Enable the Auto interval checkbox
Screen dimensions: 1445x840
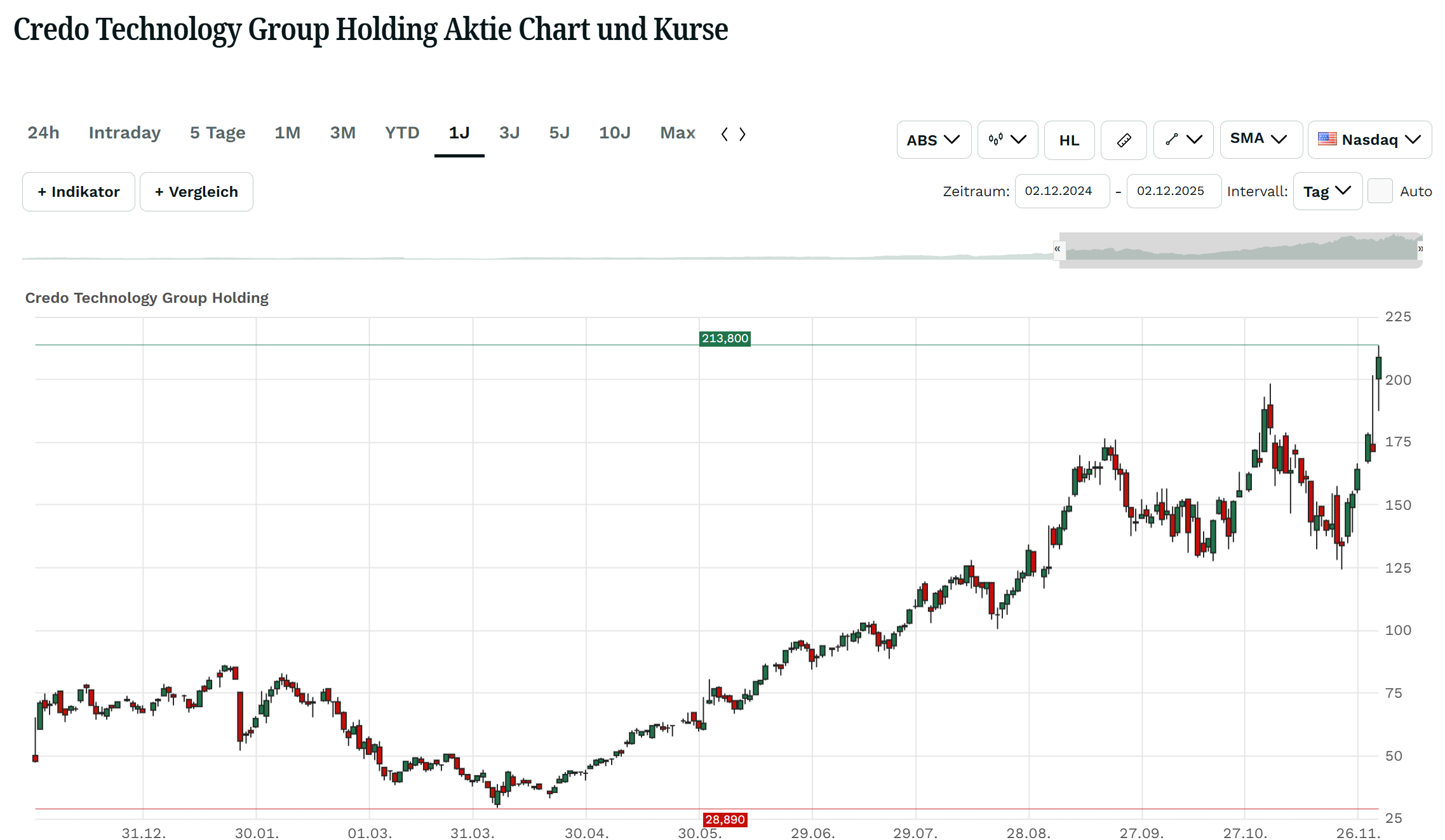(x=1380, y=191)
